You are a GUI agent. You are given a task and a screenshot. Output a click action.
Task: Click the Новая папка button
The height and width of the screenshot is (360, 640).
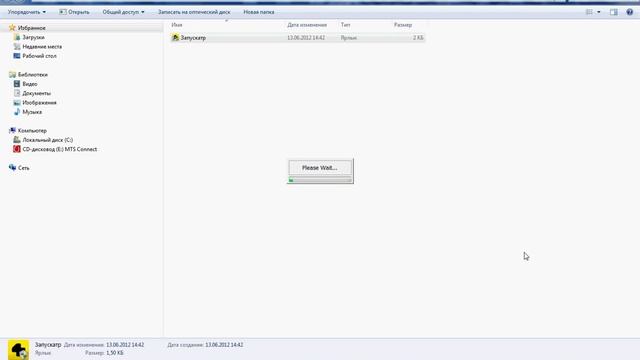(259, 12)
